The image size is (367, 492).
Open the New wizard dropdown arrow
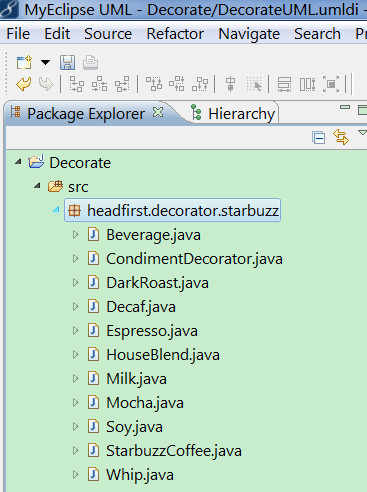click(45, 62)
